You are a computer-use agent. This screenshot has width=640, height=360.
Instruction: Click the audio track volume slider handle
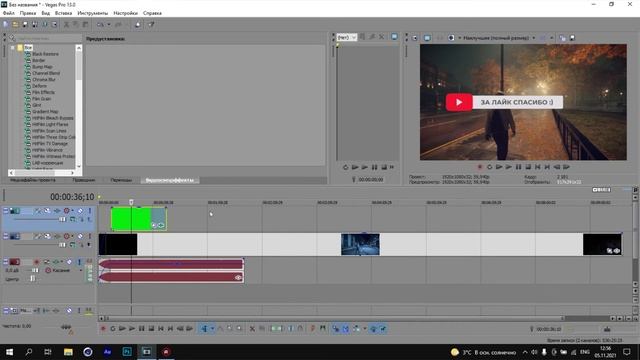(35, 270)
